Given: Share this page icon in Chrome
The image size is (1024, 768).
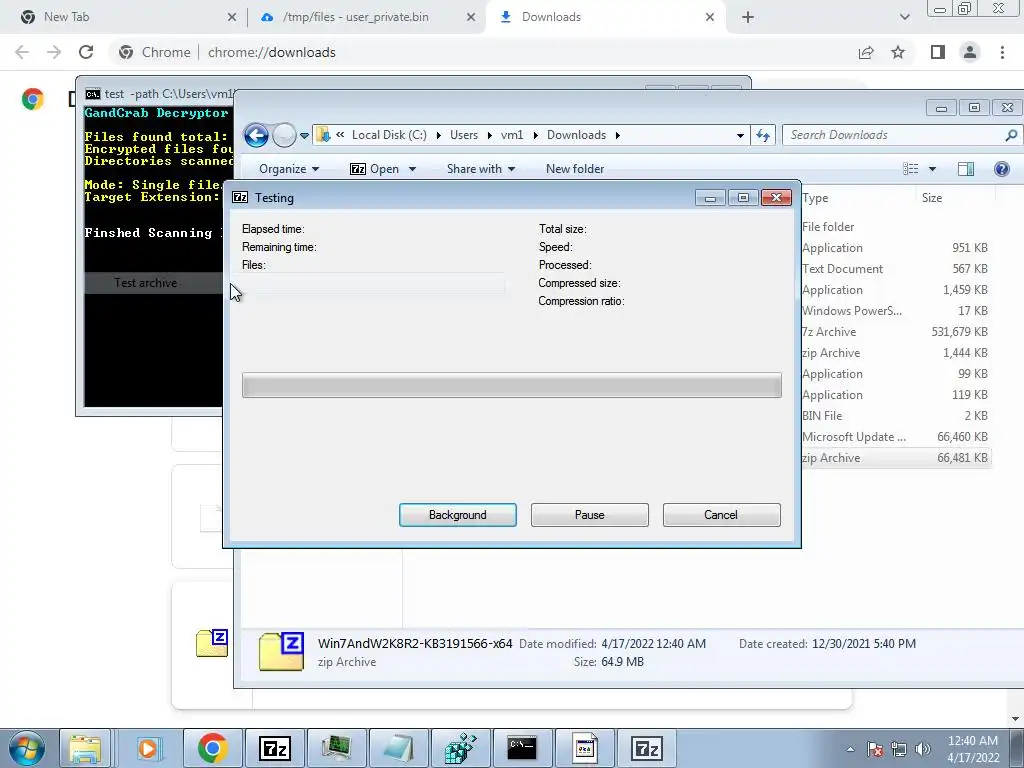Looking at the screenshot, I should pos(866,52).
